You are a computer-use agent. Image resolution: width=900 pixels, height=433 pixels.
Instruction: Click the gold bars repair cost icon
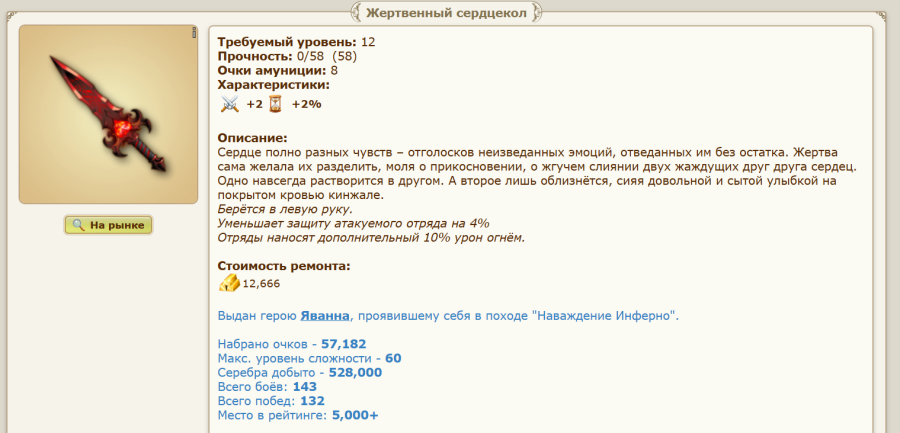pyautogui.click(x=229, y=284)
